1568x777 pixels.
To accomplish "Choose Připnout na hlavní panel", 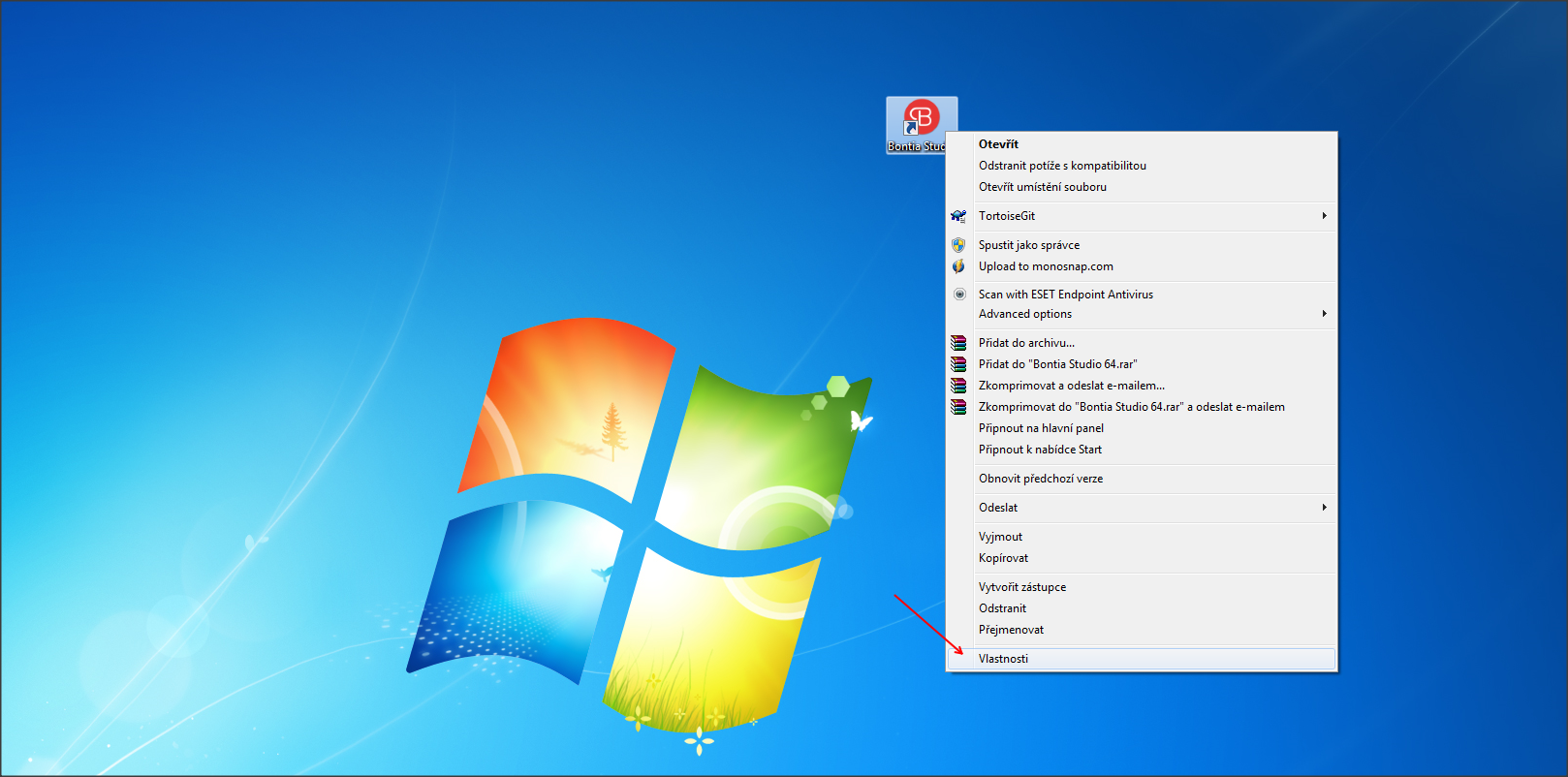I will click(x=1142, y=428).
